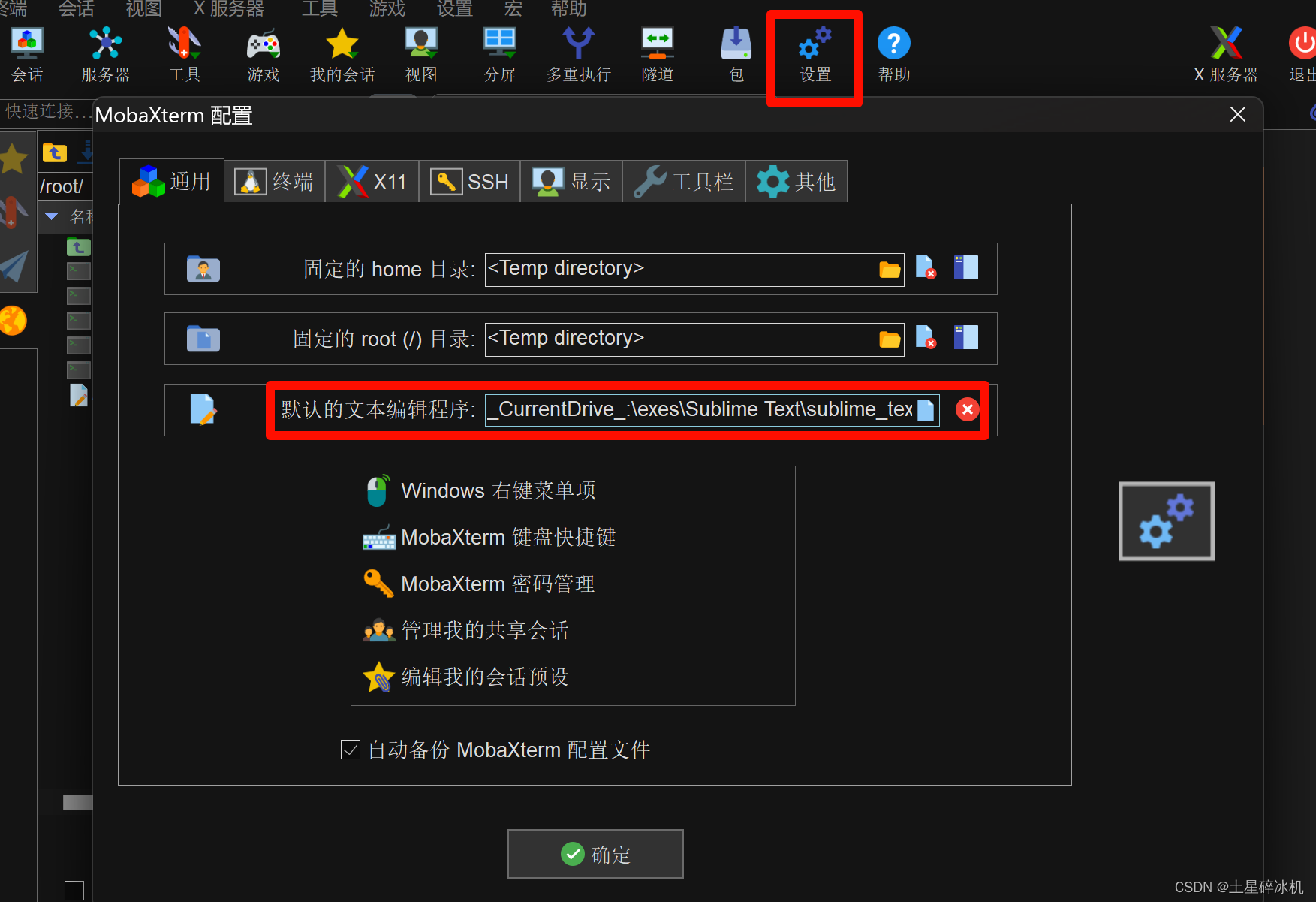This screenshot has height=902, width=1316.
Task: Toggle 自动备份 MobaXterm 配置文件 checkbox
Action: pyautogui.click(x=351, y=750)
